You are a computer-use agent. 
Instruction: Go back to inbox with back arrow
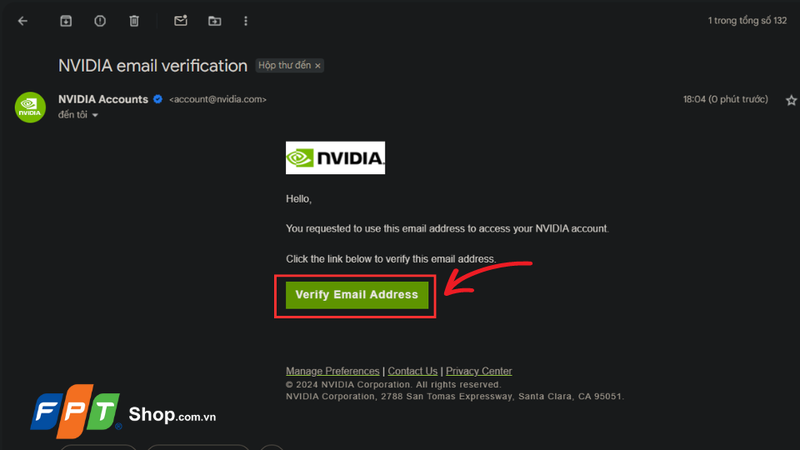tap(22, 21)
